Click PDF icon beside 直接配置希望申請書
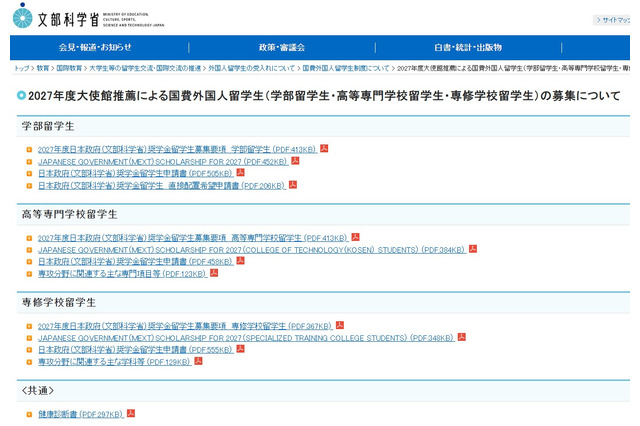The image size is (640, 426). tap(293, 184)
